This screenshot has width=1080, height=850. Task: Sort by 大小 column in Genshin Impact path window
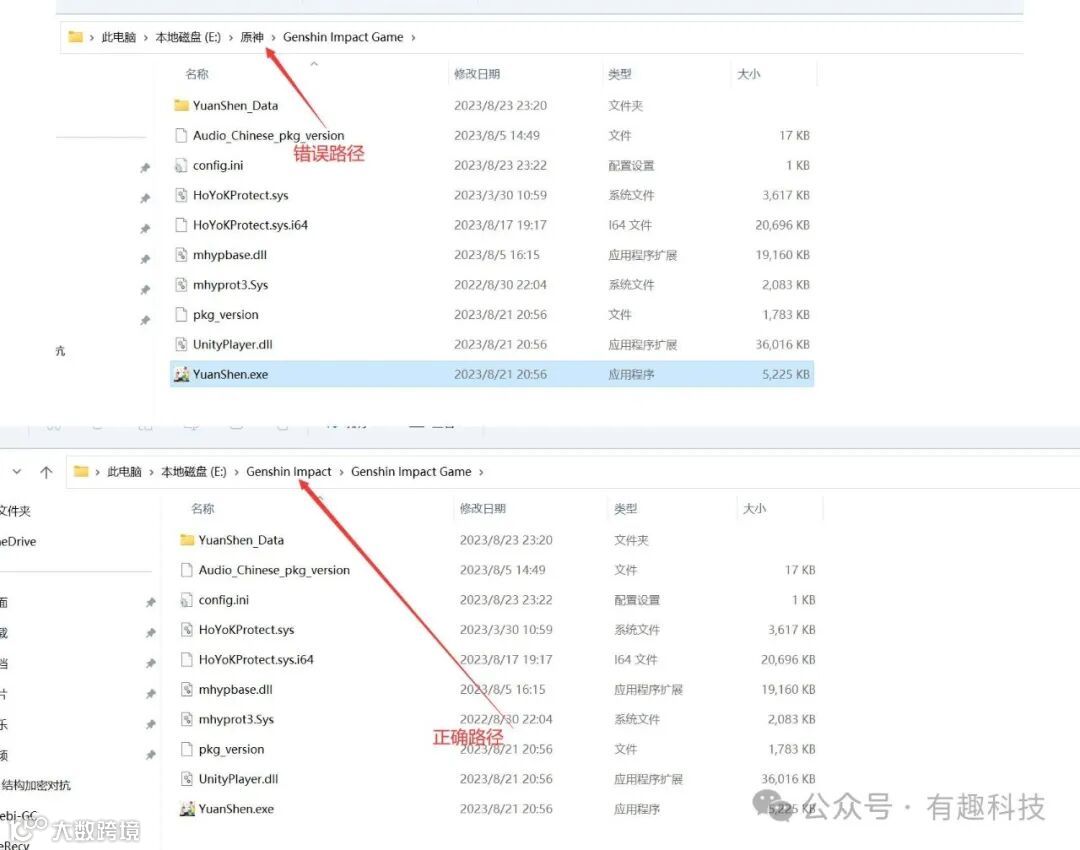754,508
